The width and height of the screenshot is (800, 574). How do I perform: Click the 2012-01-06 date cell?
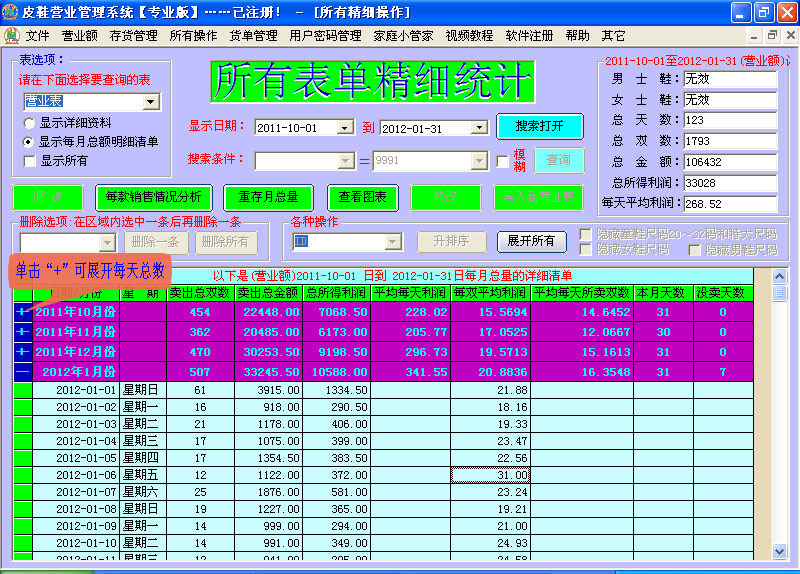(x=77, y=475)
